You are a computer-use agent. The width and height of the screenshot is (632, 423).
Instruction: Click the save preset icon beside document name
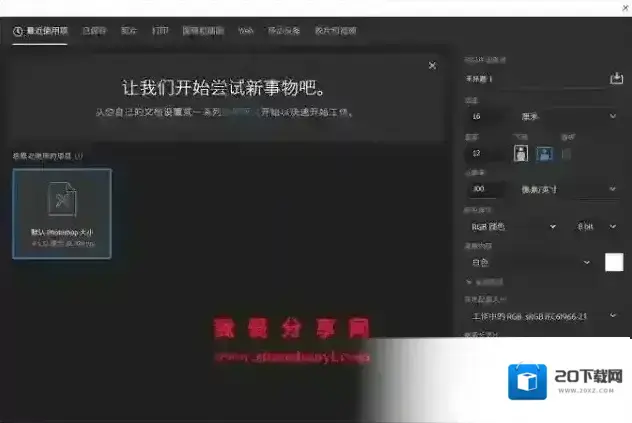click(x=616, y=78)
